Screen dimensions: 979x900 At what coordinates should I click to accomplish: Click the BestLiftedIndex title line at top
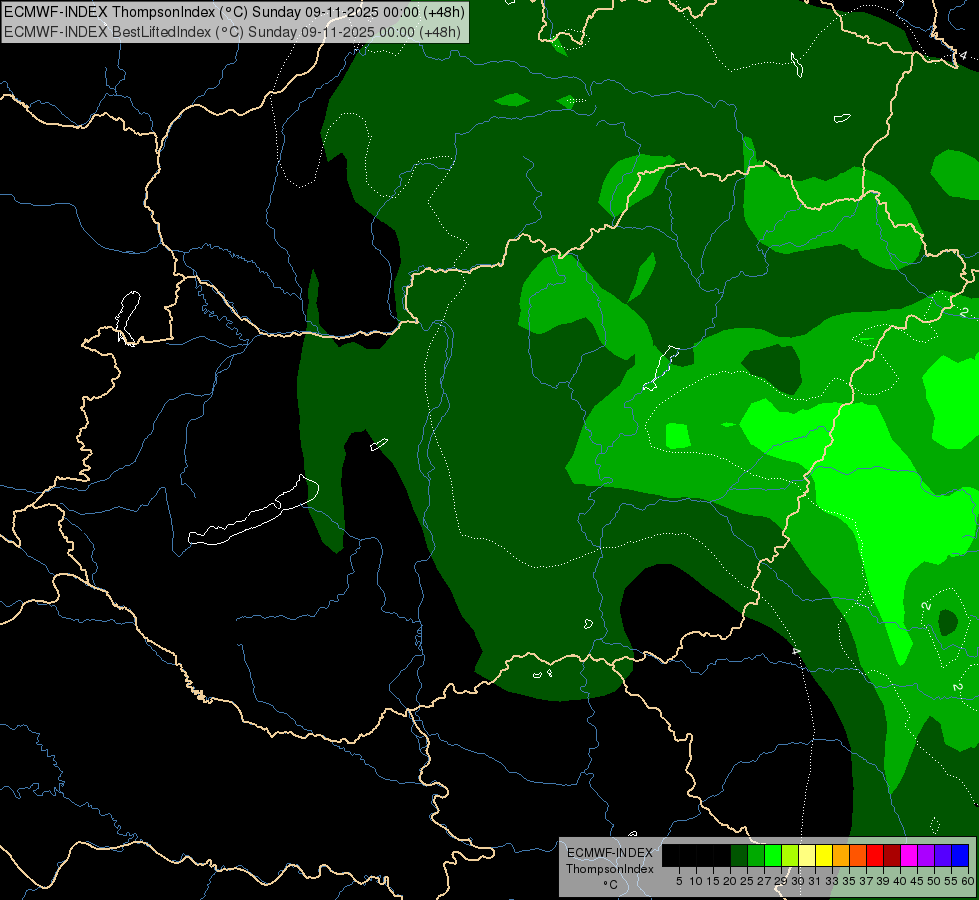click(x=232, y=32)
